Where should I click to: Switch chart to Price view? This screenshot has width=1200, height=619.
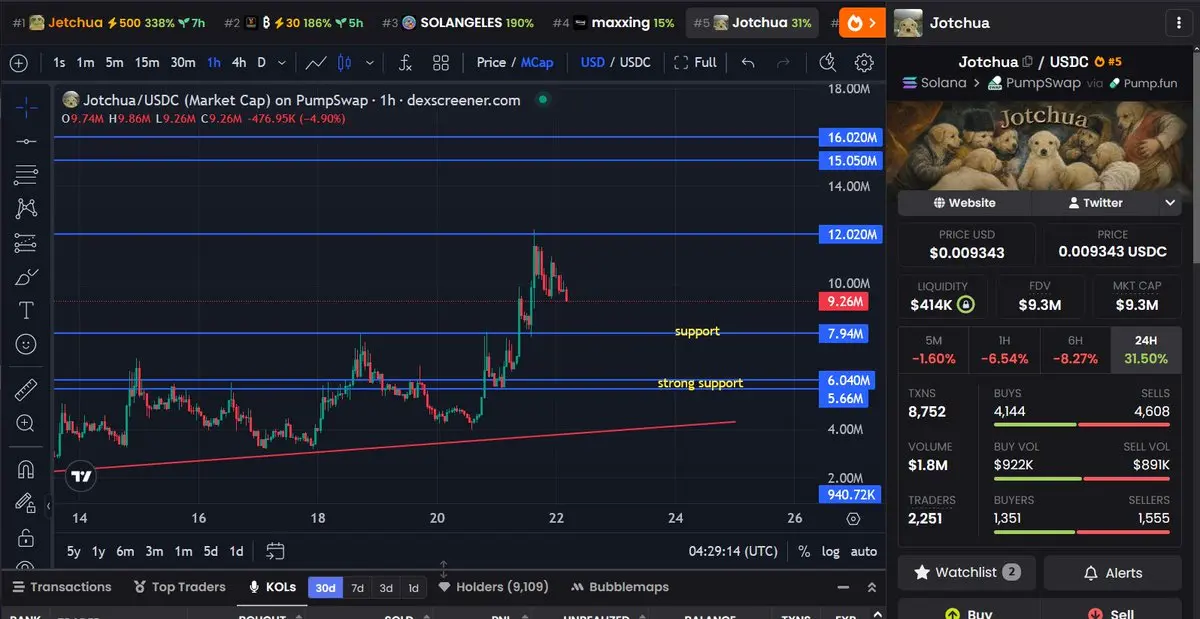coord(491,62)
